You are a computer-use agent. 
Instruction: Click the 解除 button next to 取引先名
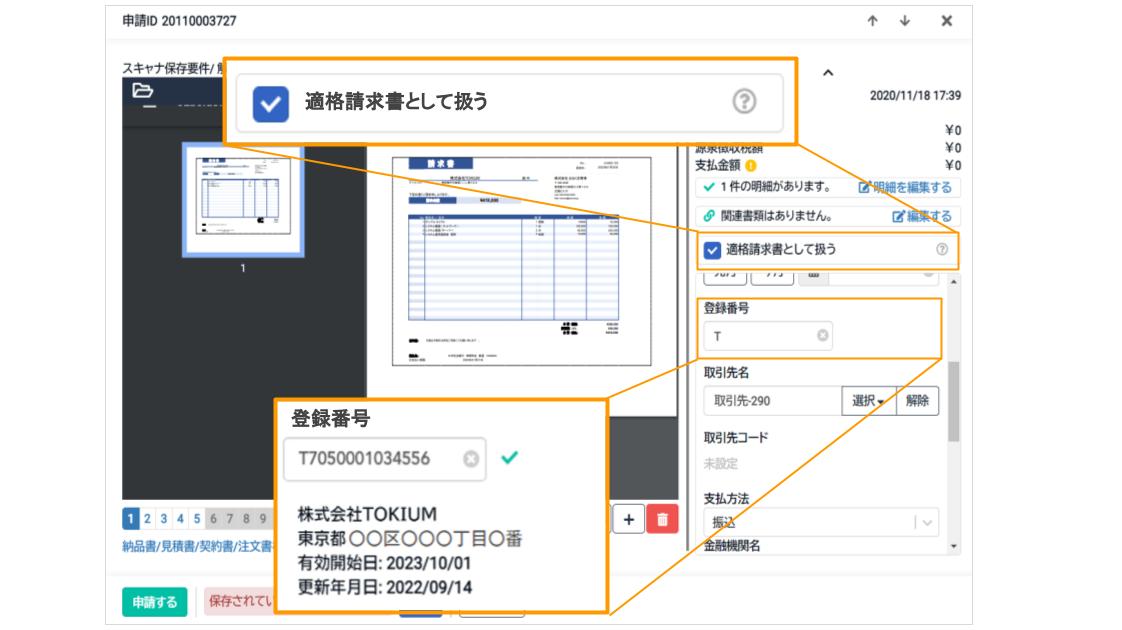[x=917, y=401]
